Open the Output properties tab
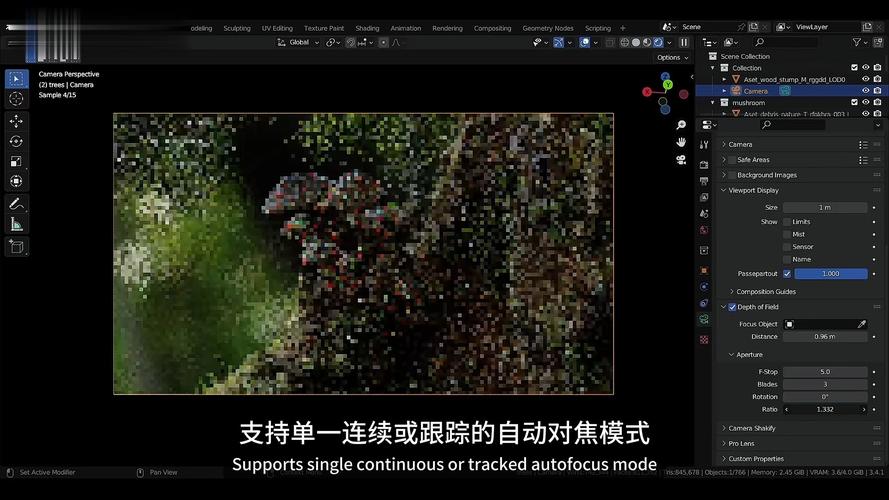 [704, 181]
